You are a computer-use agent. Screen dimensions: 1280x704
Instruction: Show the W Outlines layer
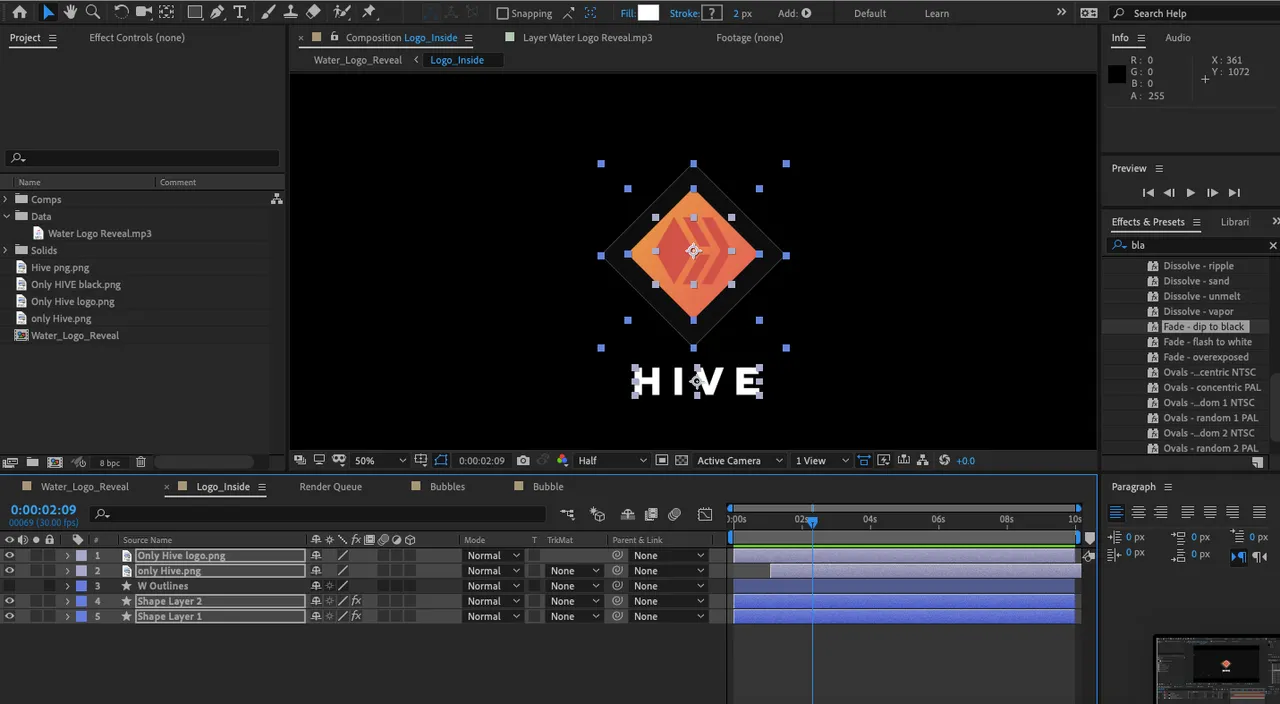pyautogui.click(x=9, y=586)
